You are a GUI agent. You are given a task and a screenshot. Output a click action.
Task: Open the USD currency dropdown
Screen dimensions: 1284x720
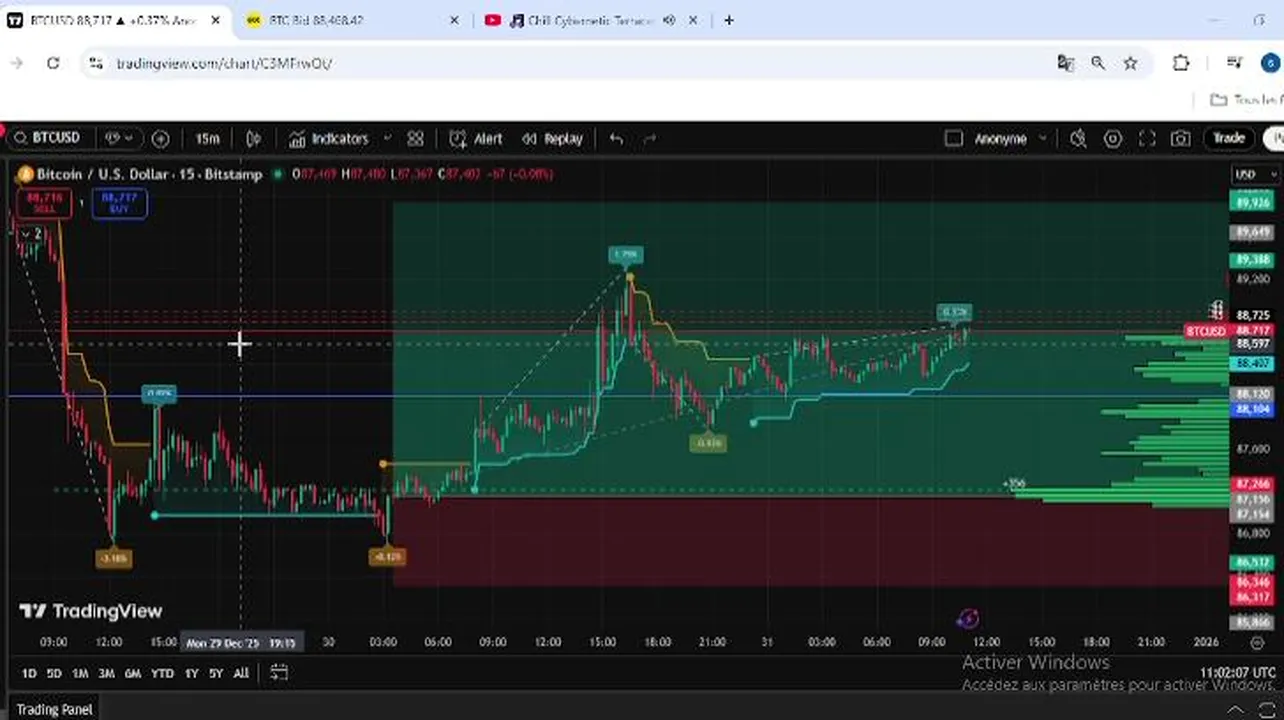tap(1254, 174)
